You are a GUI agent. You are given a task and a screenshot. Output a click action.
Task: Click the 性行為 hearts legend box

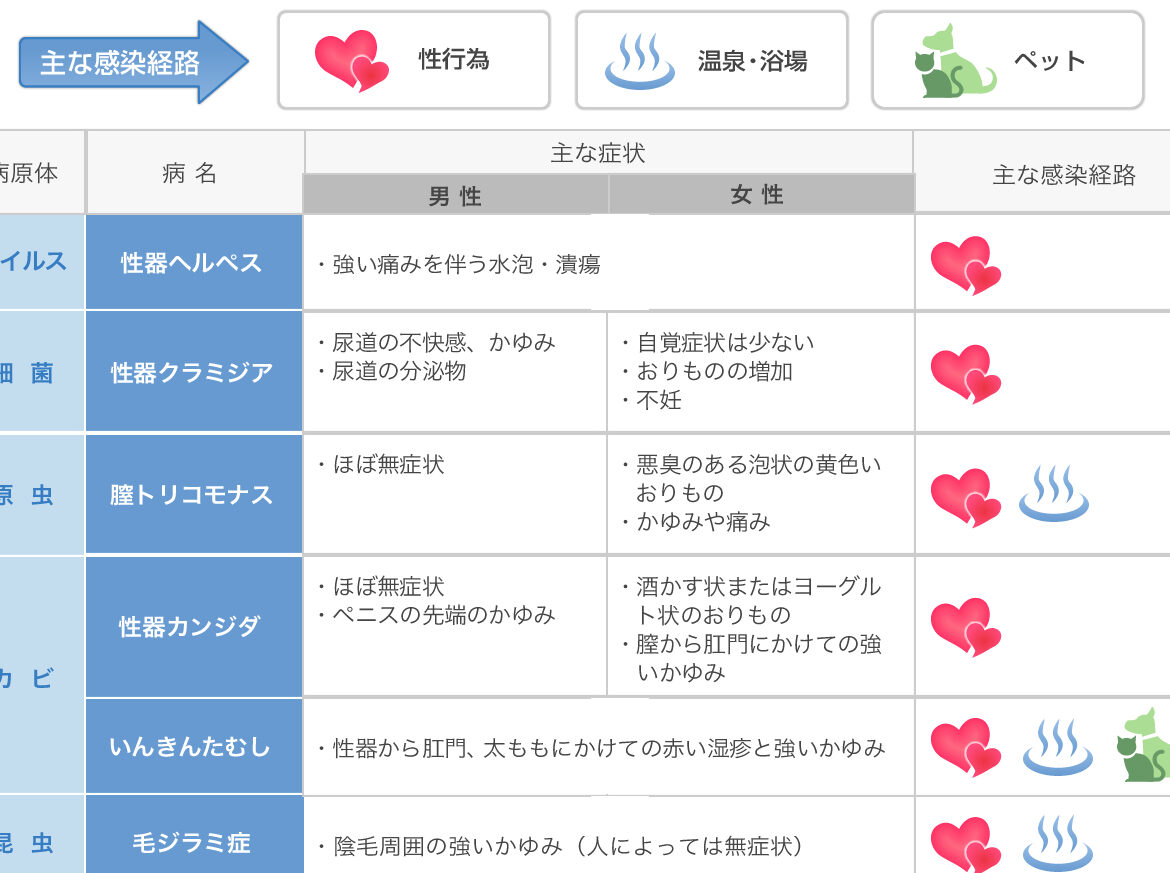[x=414, y=60]
